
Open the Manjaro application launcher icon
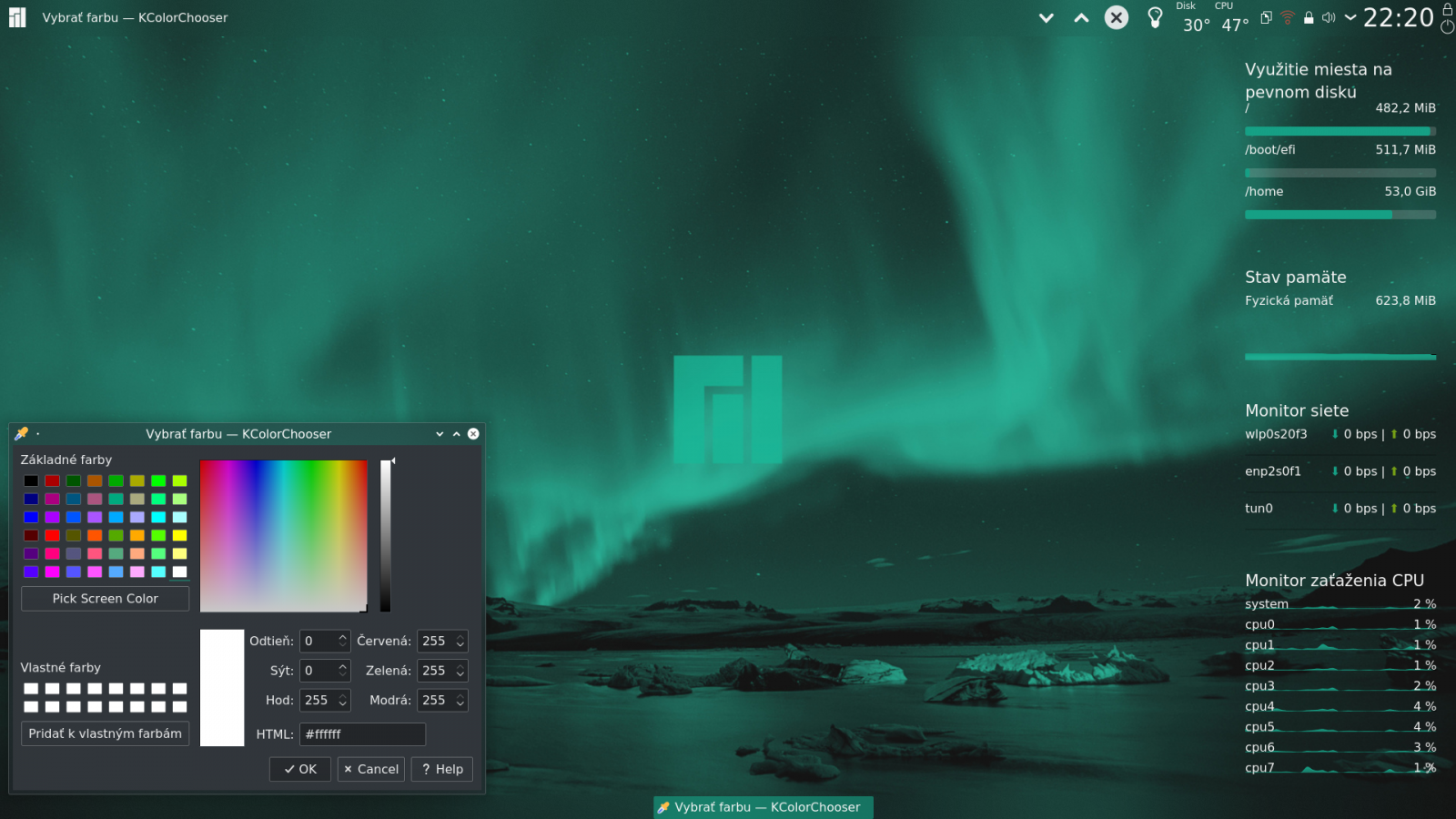point(15,17)
